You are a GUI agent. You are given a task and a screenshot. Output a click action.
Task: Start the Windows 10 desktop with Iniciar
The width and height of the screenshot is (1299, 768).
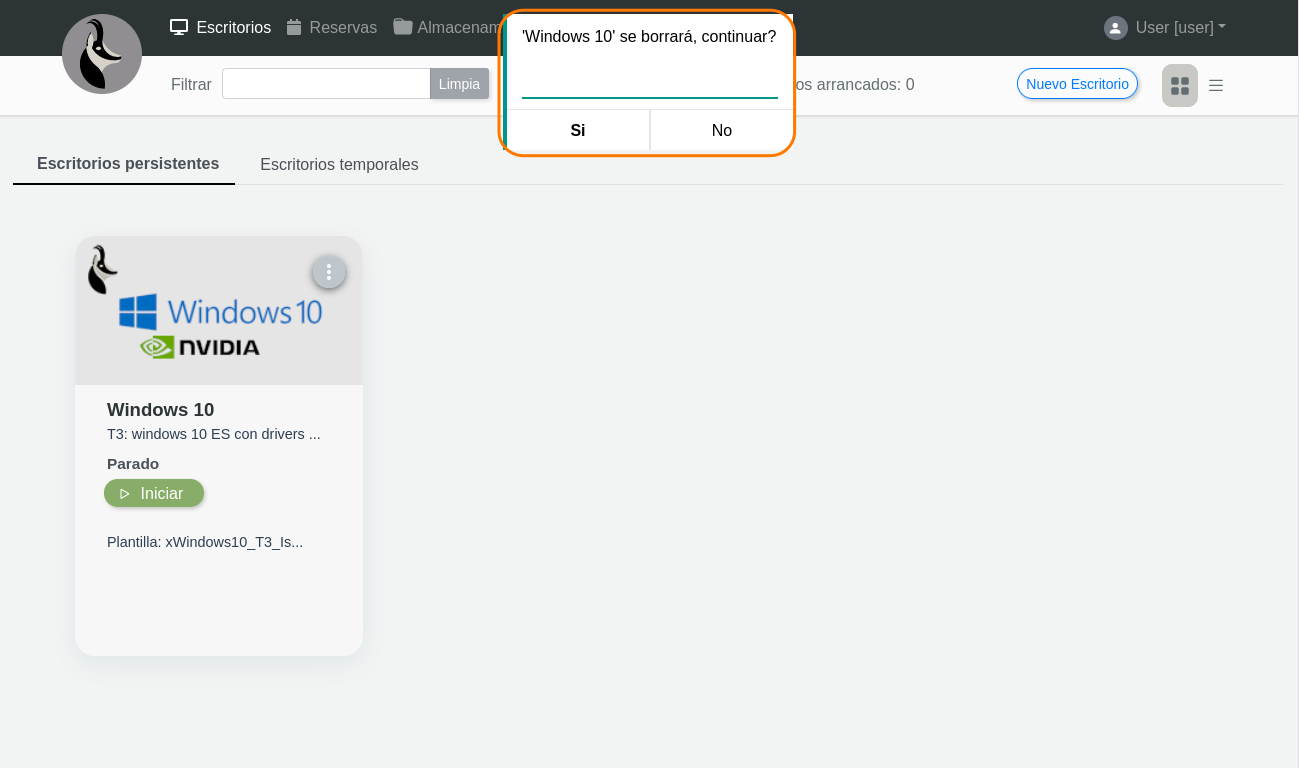tap(154, 493)
